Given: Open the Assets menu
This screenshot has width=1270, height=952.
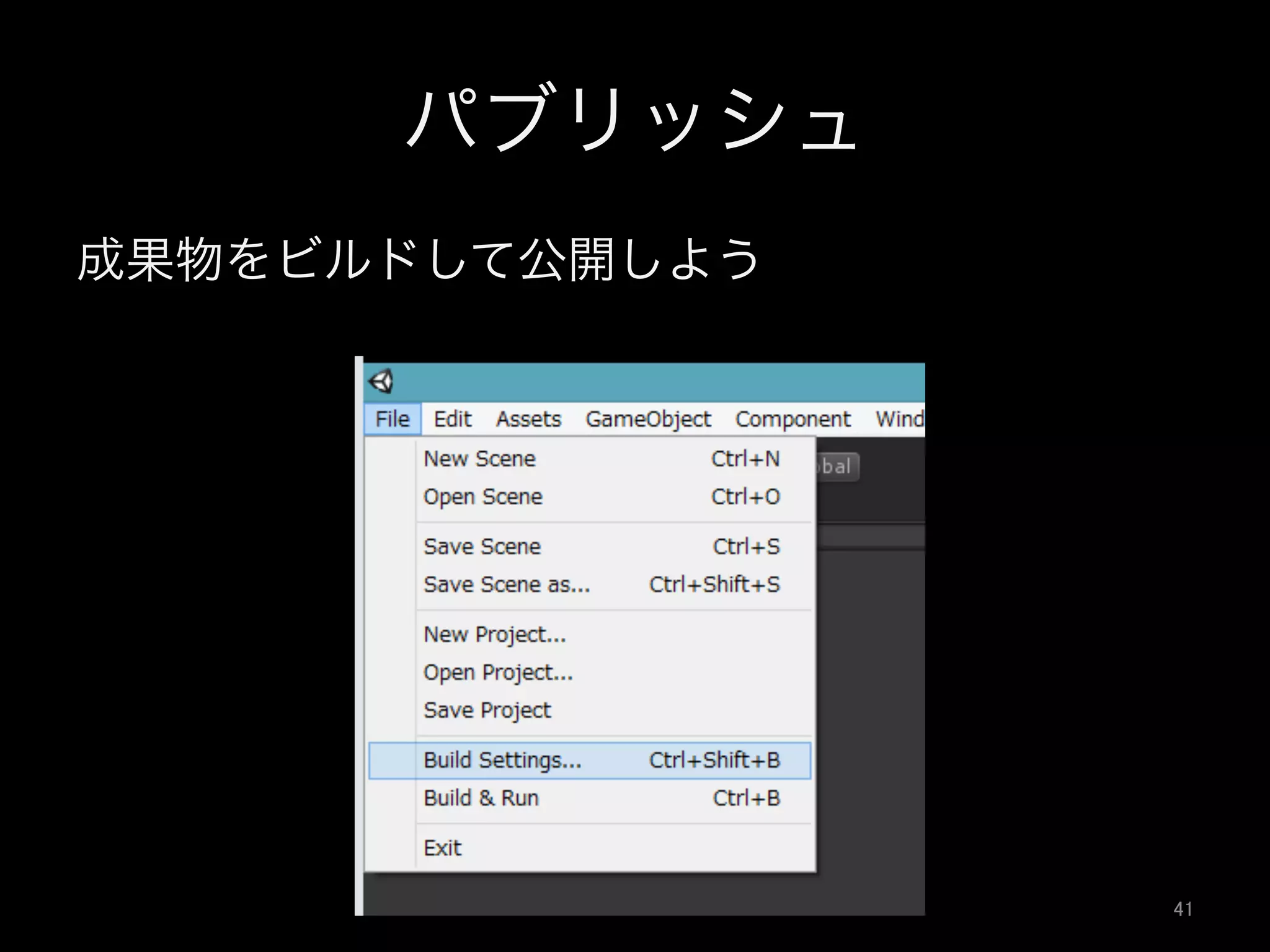Looking at the screenshot, I should 528,419.
